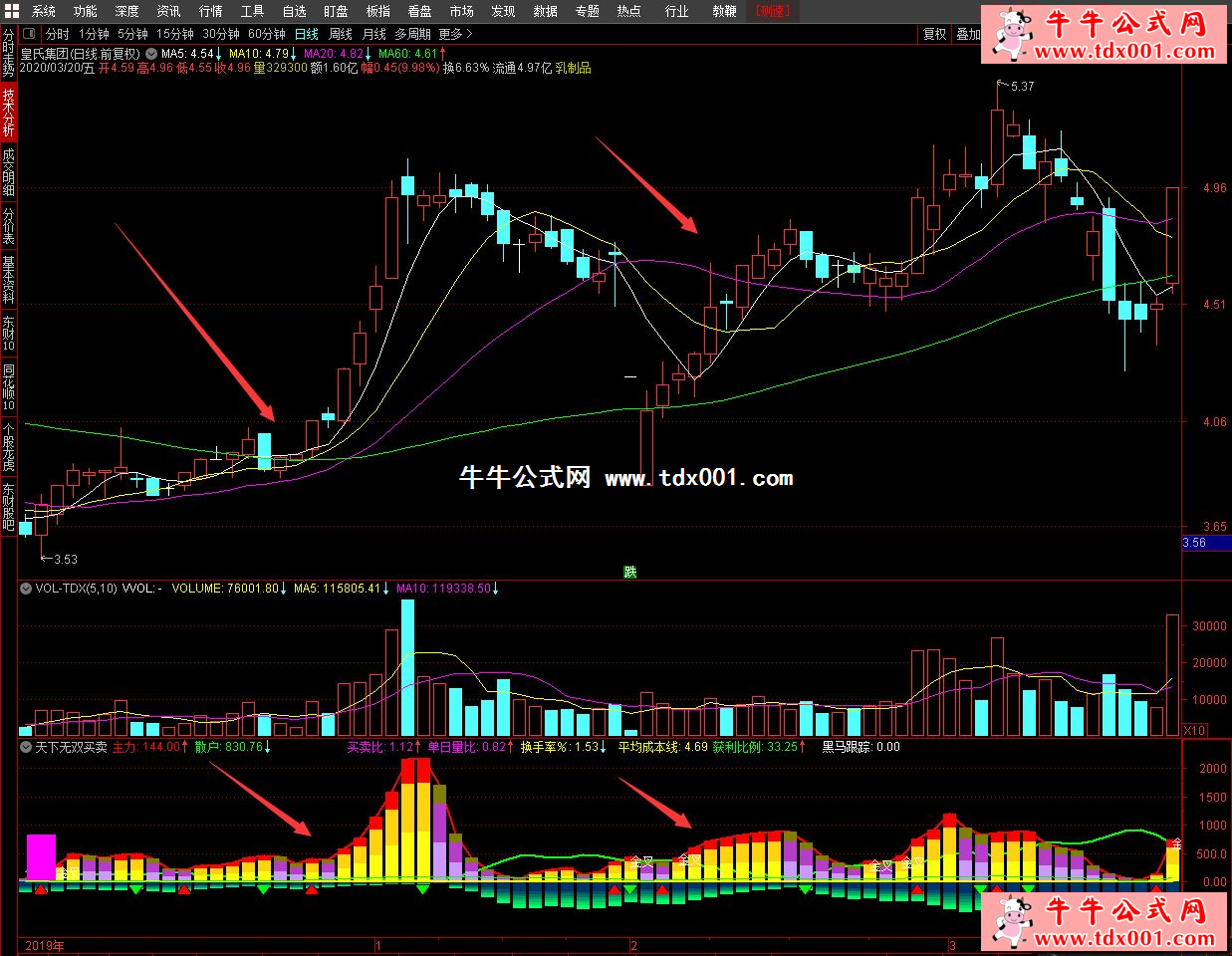
Task: Open the 成交明细 sidebar tab
Action: [8, 171]
